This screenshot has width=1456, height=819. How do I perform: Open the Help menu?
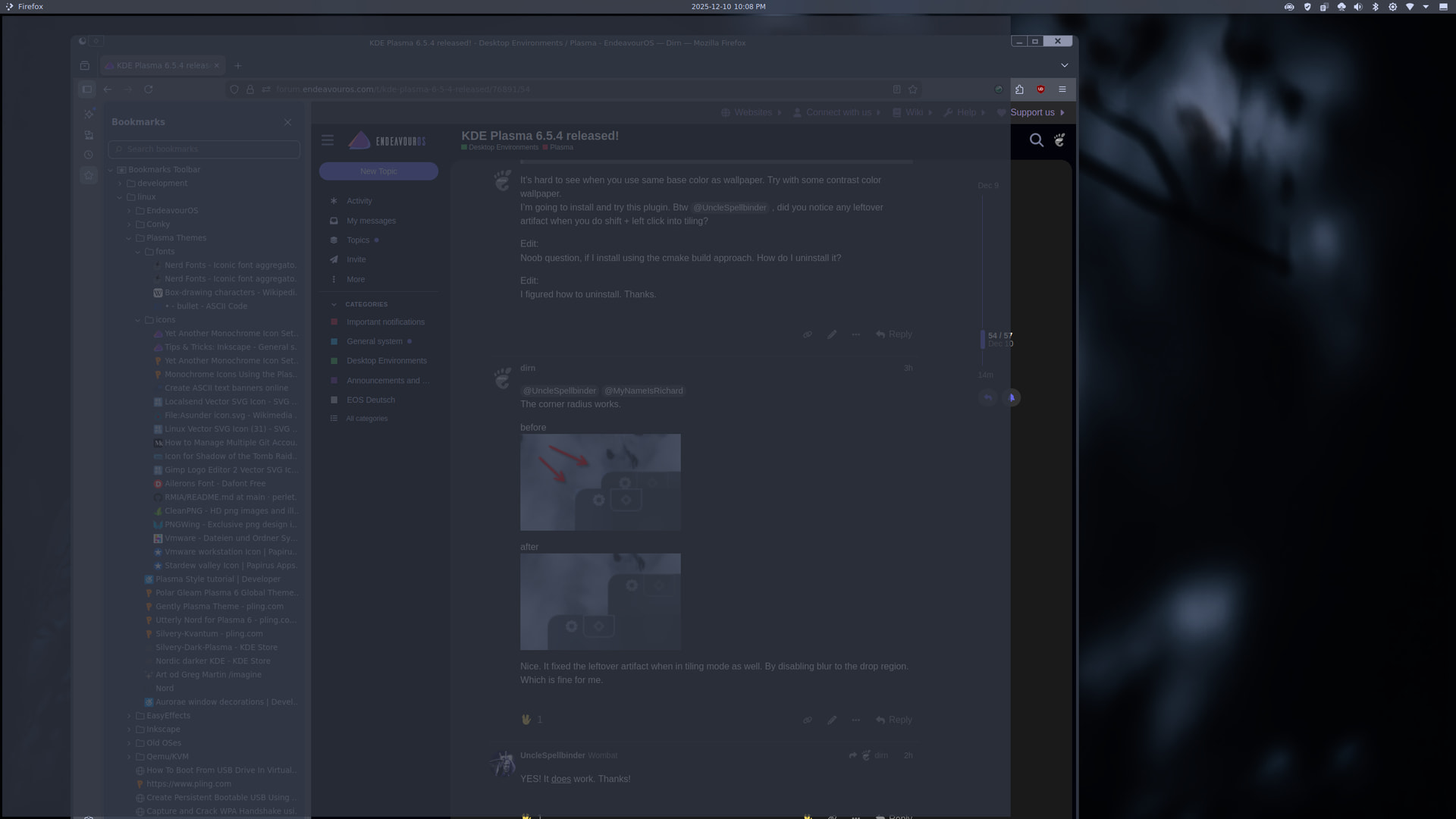pyautogui.click(x=965, y=113)
